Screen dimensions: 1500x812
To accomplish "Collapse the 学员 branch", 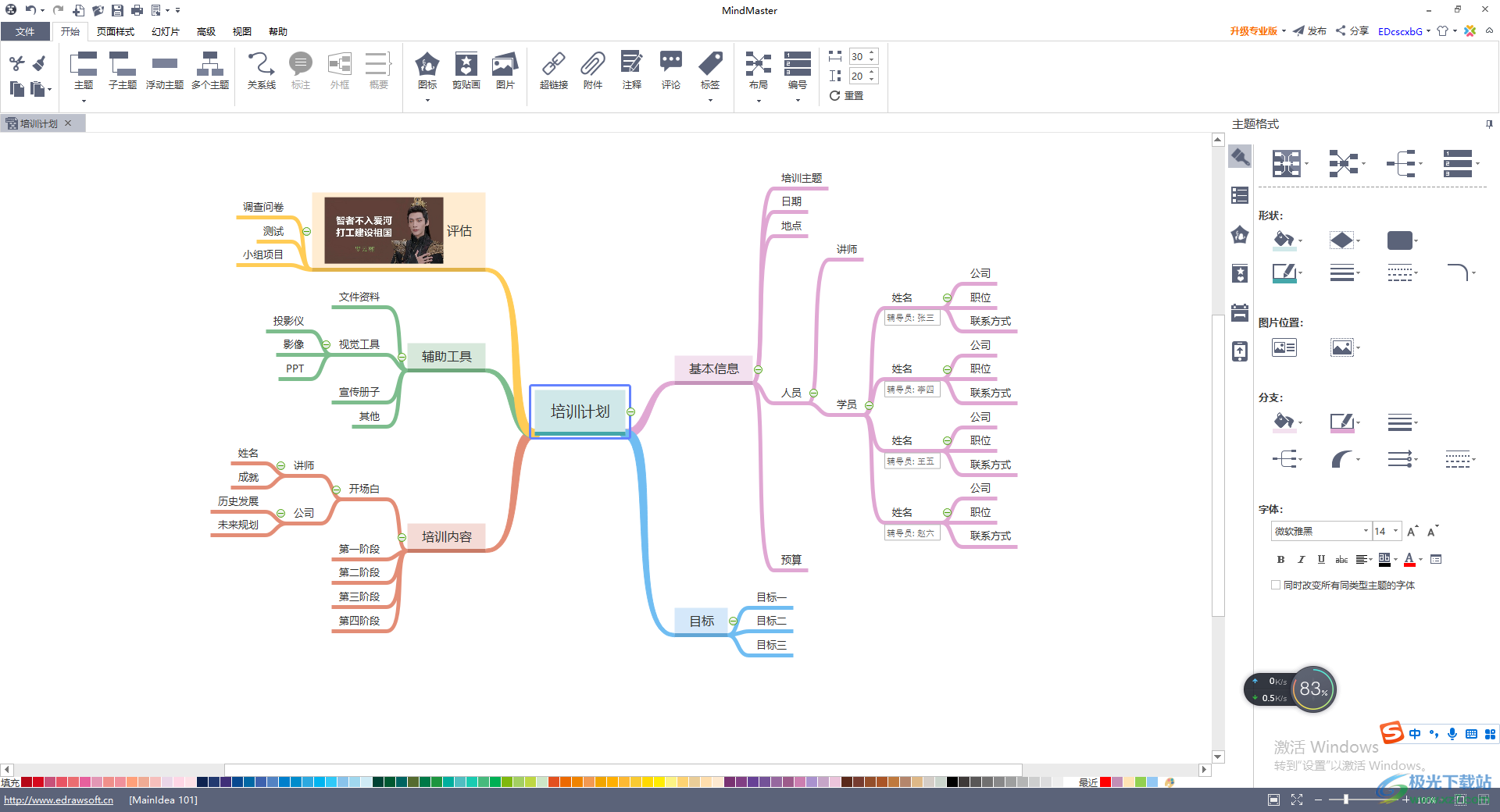I will tap(869, 405).
